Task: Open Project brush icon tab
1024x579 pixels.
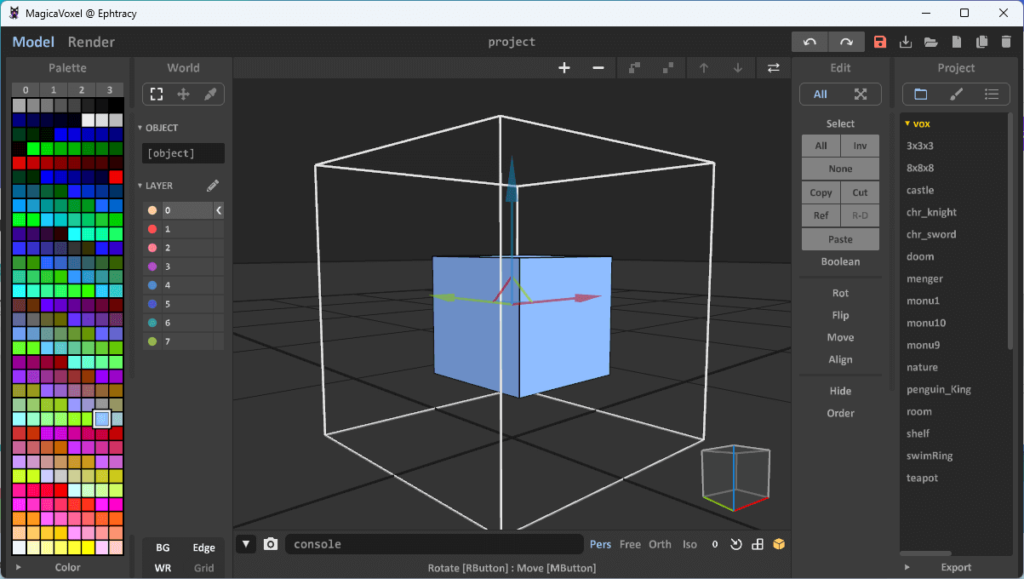Action: [x=956, y=94]
